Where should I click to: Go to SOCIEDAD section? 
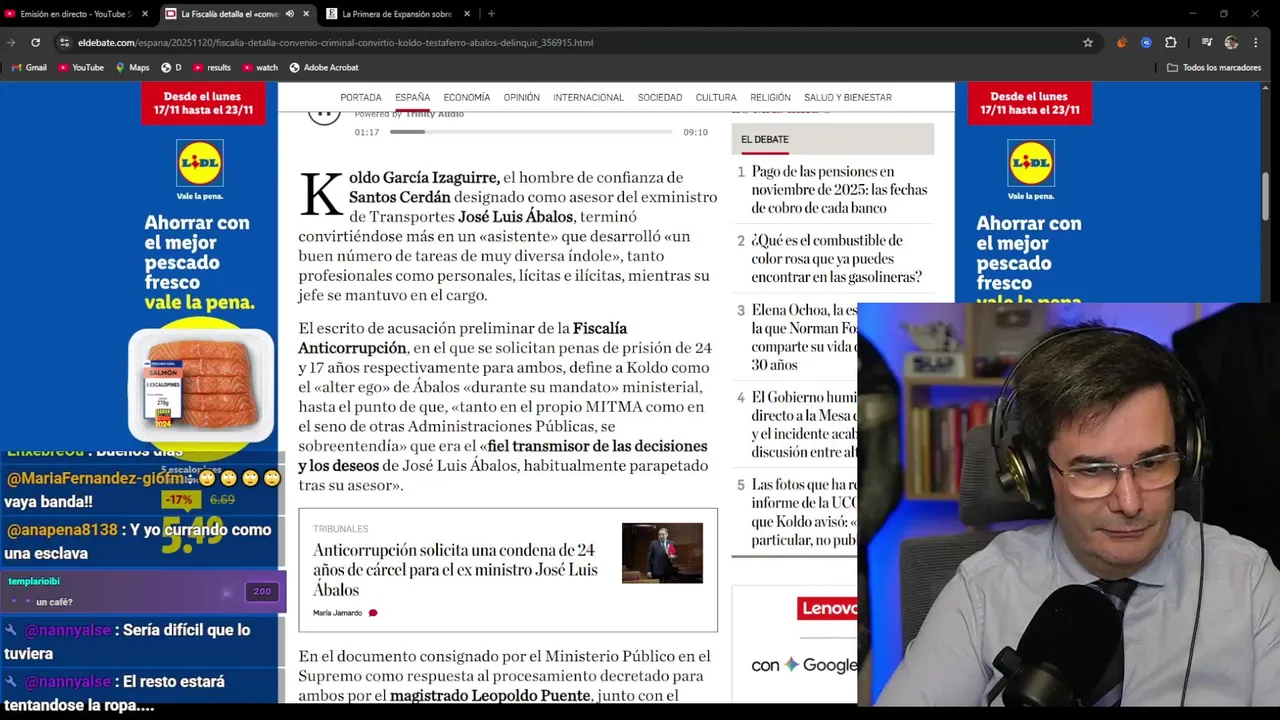660,98
